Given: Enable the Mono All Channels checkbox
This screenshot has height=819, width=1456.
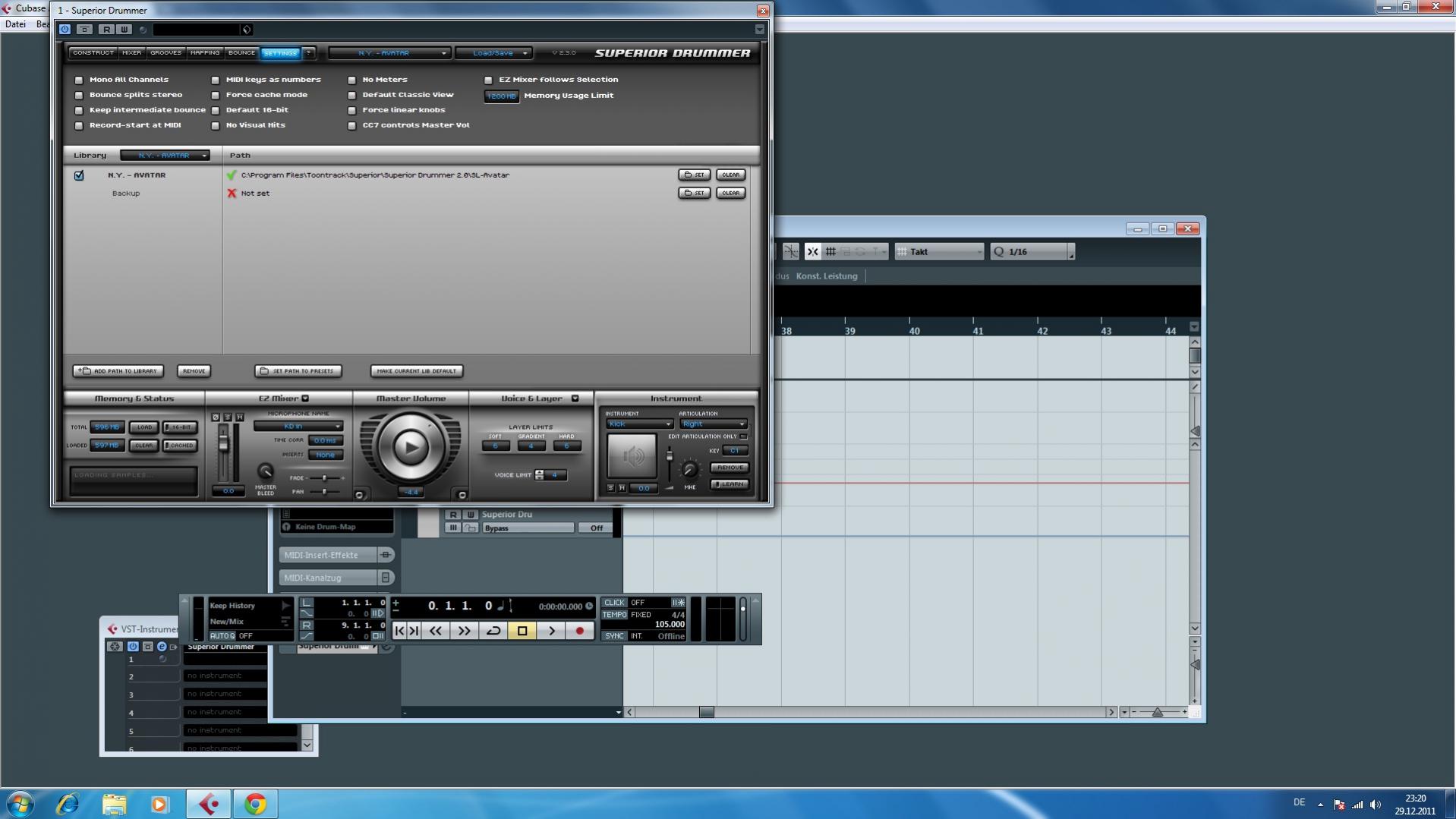Looking at the screenshot, I should click(x=79, y=80).
